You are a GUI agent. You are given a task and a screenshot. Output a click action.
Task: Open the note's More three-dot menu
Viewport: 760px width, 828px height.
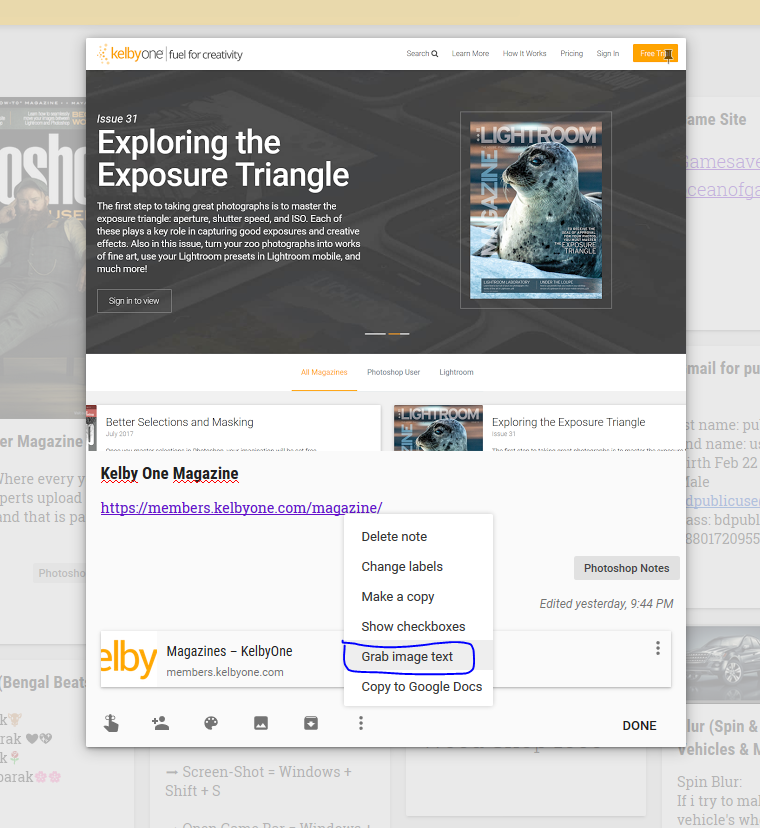click(361, 723)
